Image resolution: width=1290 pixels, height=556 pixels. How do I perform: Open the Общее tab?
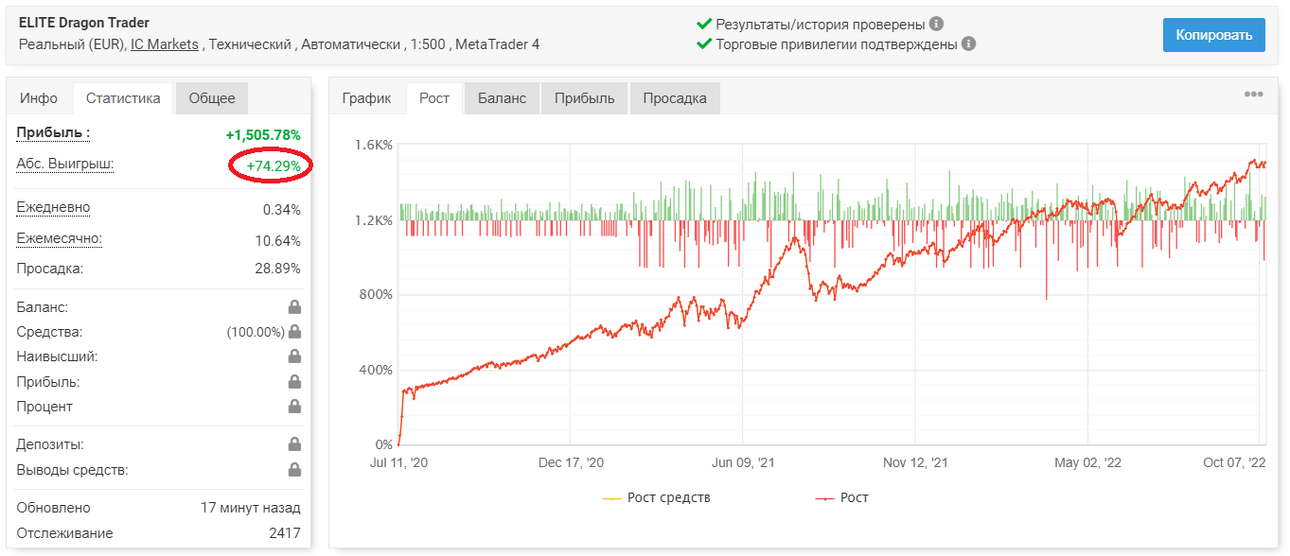click(212, 98)
